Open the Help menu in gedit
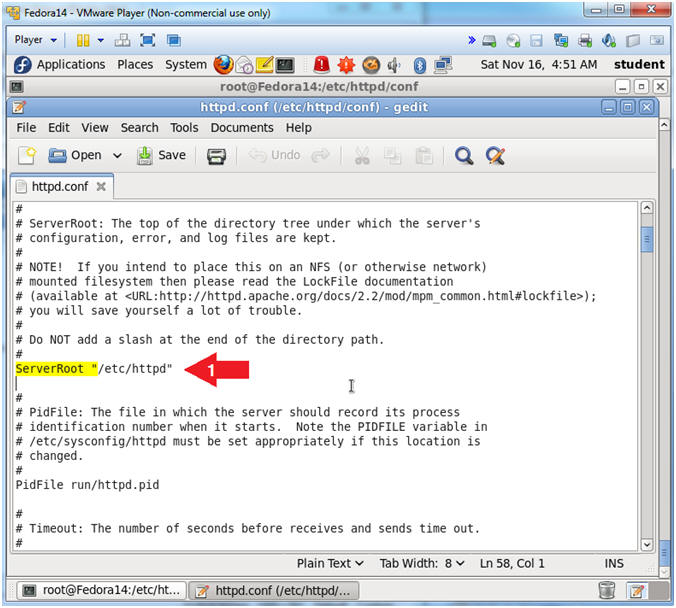 tap(298, 128)
